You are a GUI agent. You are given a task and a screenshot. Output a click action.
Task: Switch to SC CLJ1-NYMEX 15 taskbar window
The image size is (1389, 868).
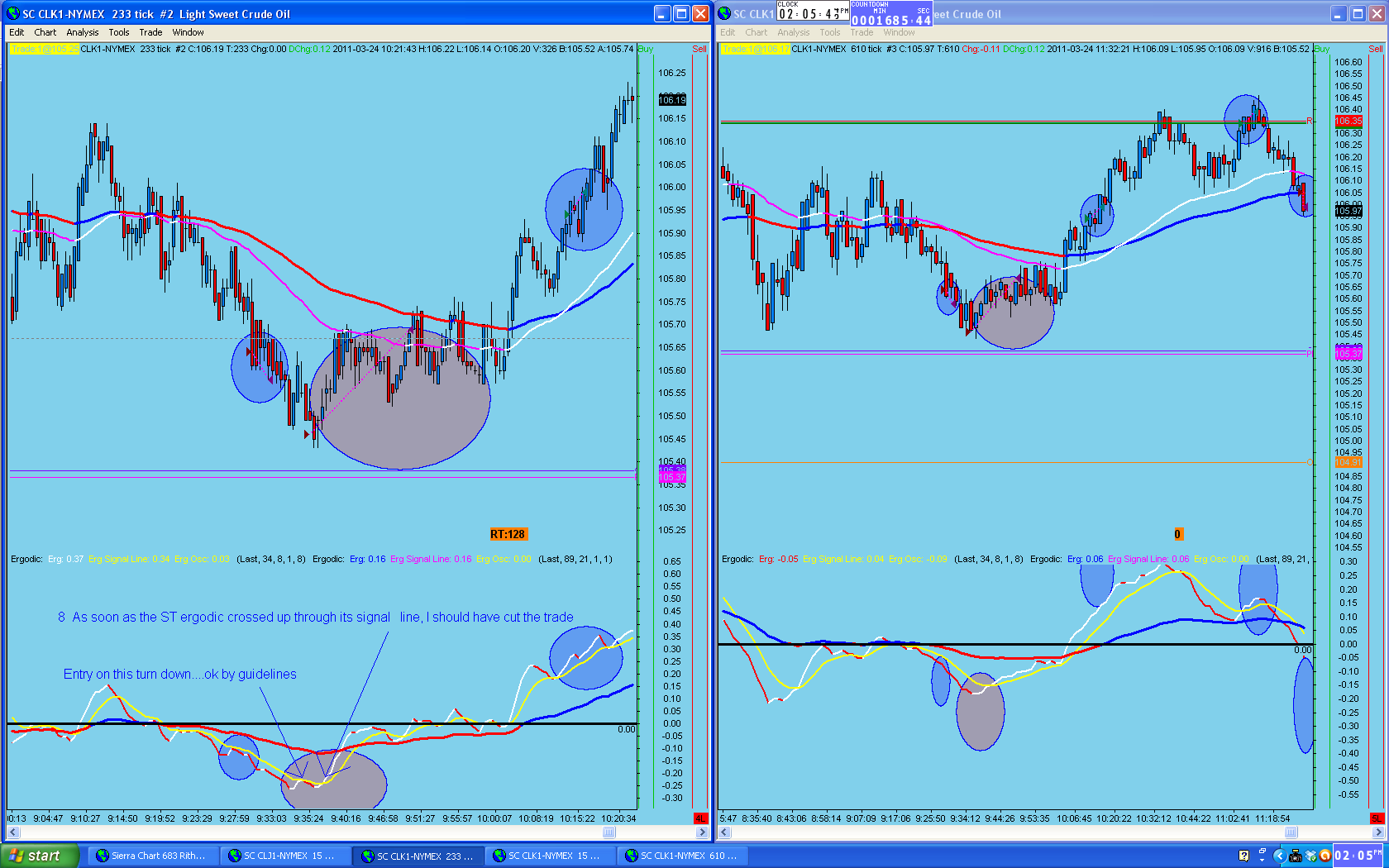pyautogui.click(x=285, y=856)
